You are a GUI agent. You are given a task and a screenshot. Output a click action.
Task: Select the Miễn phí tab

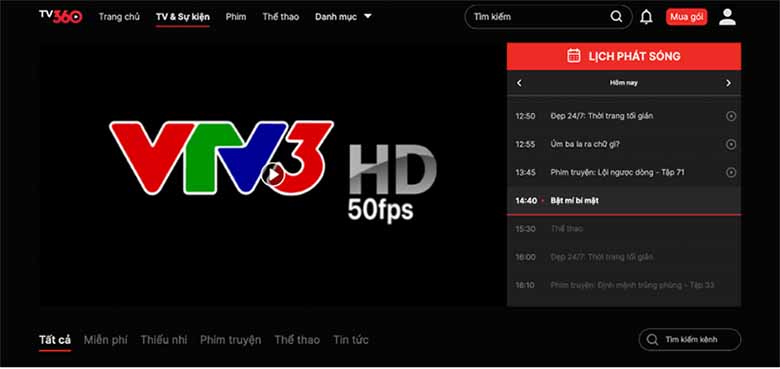coord(105,340)
